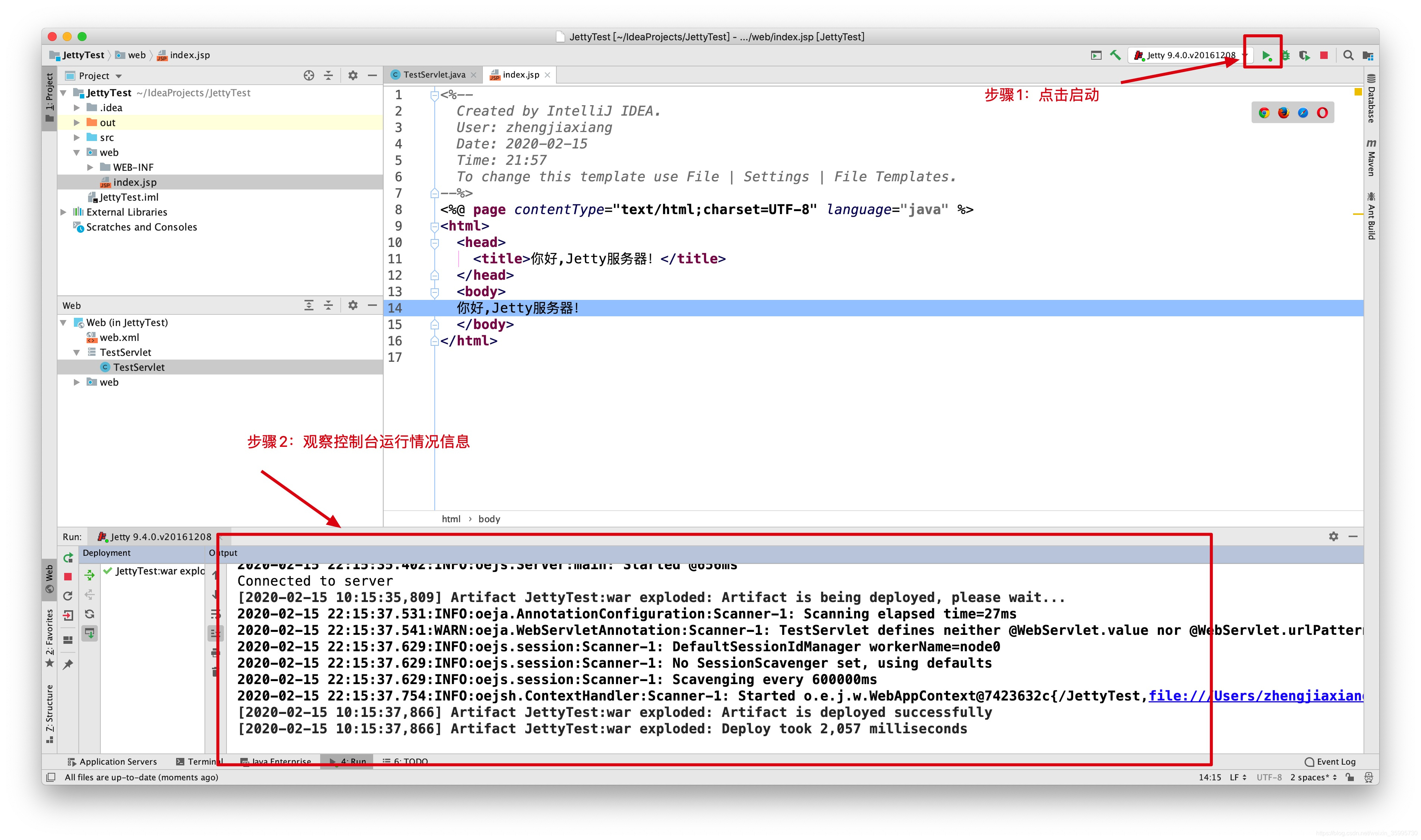Stop the server with the red toolbar square
The image size is (1421, 840).
pyautogui.click(x=1324, y=56)
